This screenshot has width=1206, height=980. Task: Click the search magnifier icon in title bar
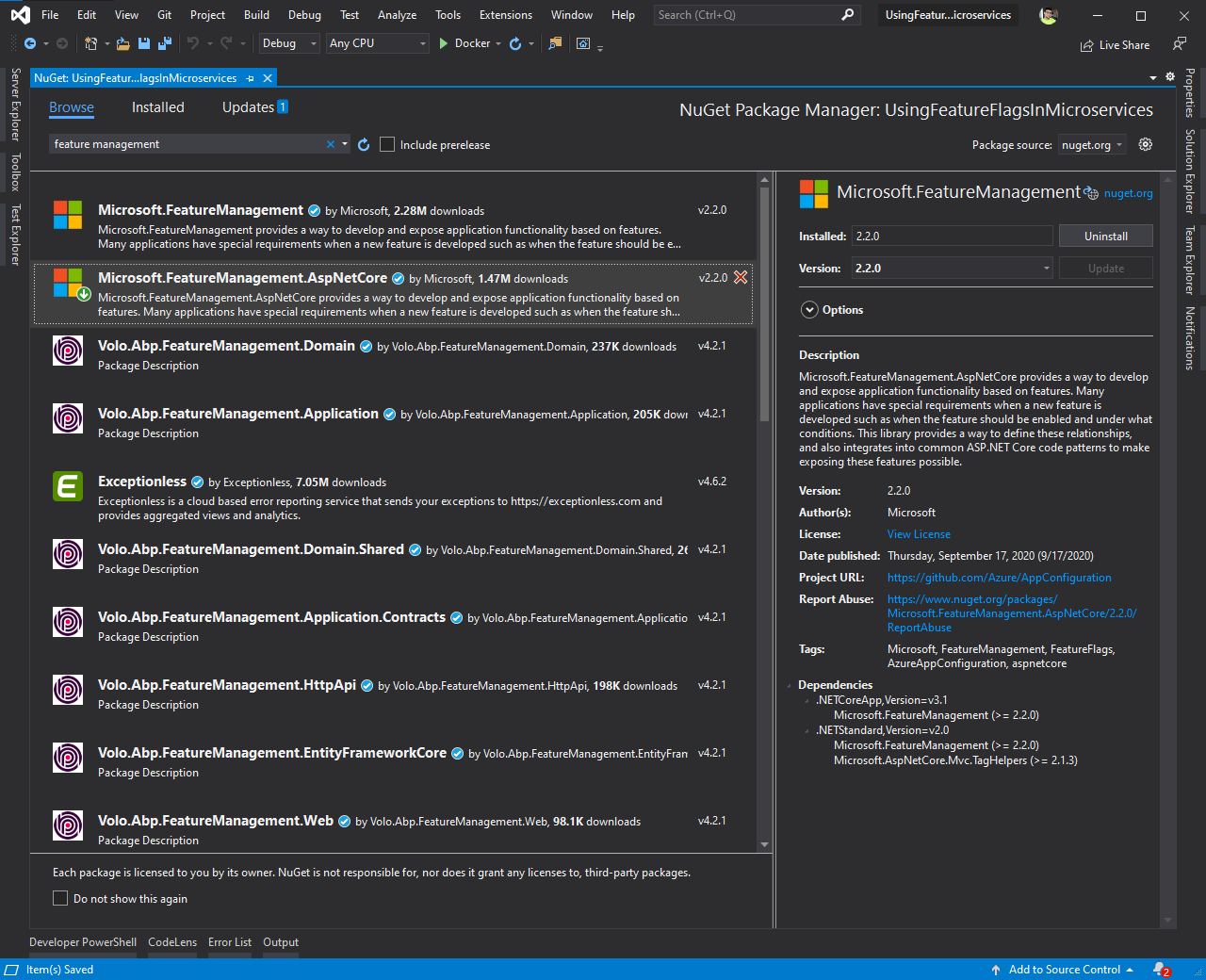[847, 14]
